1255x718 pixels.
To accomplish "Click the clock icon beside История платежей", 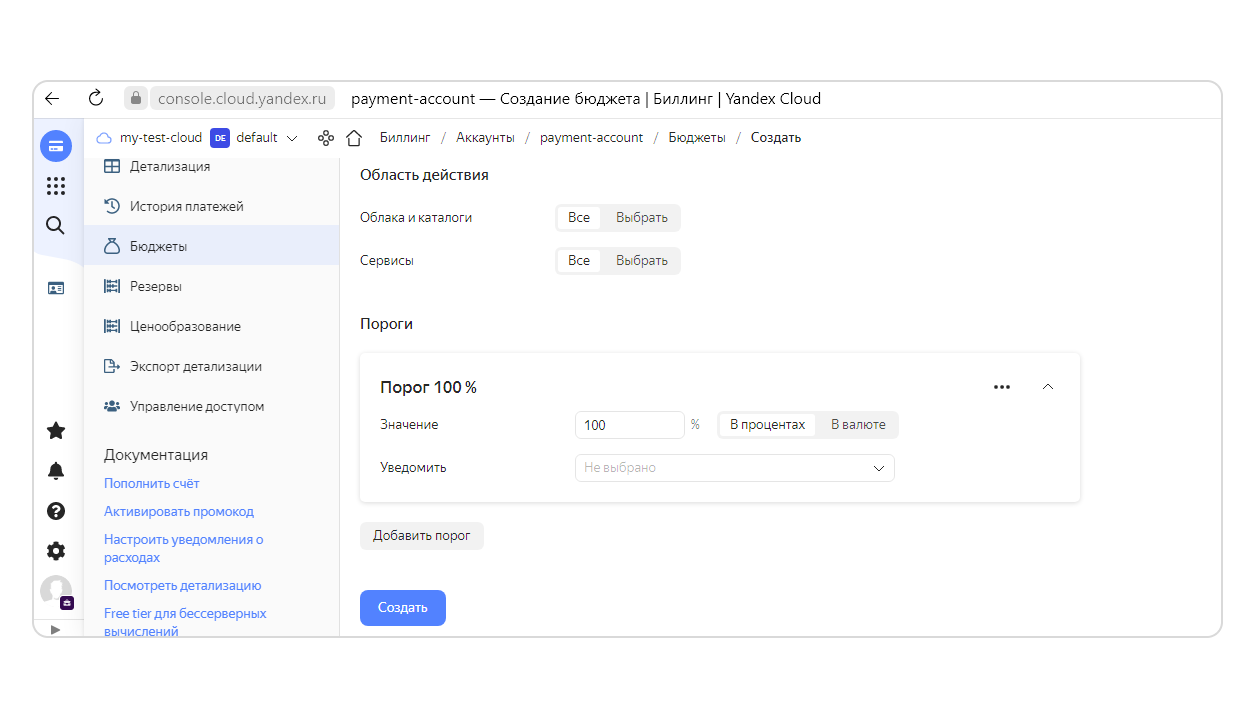I will click(112, 206).
